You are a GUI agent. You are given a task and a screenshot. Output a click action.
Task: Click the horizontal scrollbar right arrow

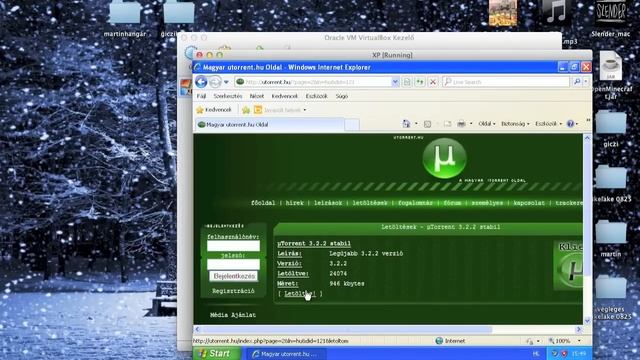pos(579,329)
